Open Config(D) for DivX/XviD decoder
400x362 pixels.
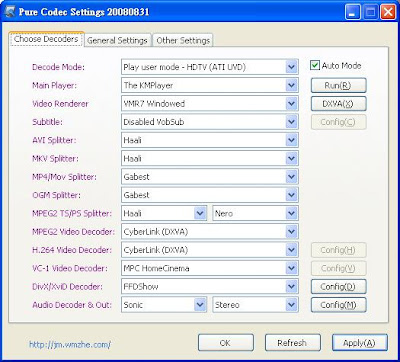[339, 286]
